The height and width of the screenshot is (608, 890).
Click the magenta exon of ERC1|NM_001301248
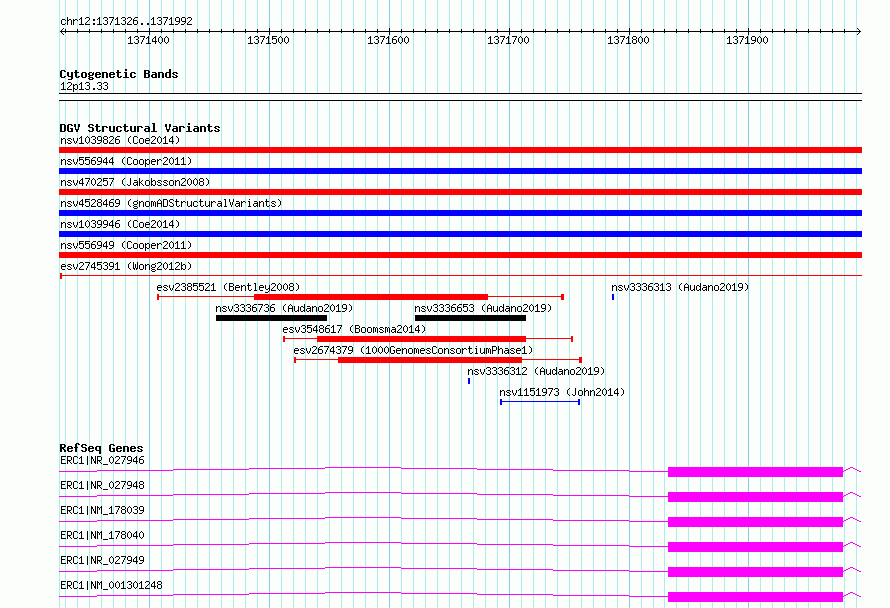pos(755,597)
